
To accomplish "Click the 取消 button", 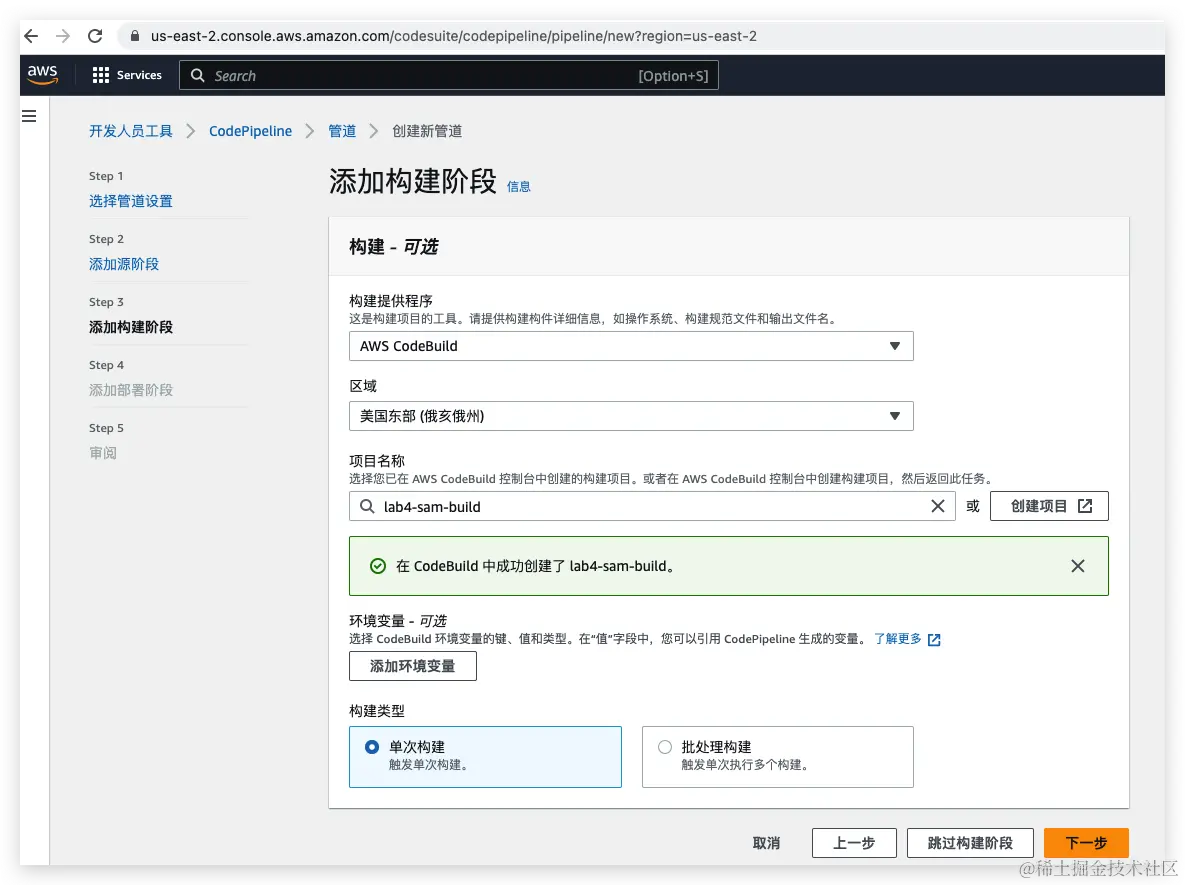I will (766, 843).
